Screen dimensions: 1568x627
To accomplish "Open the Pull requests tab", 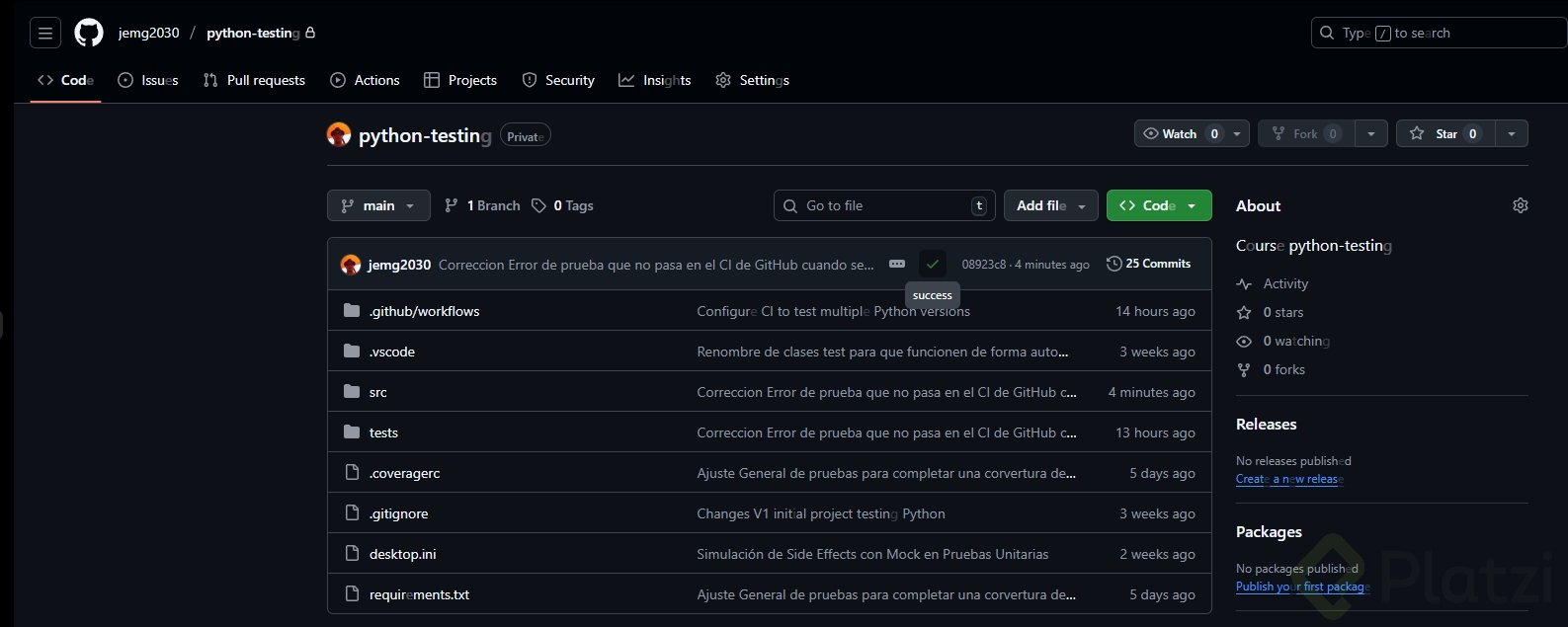I will tap(254, 80).
